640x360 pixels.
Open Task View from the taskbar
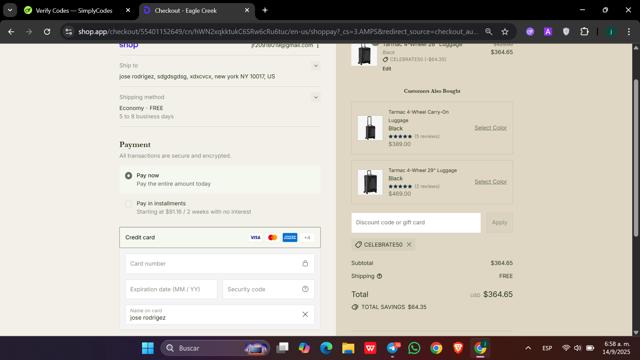coord(282,348)
